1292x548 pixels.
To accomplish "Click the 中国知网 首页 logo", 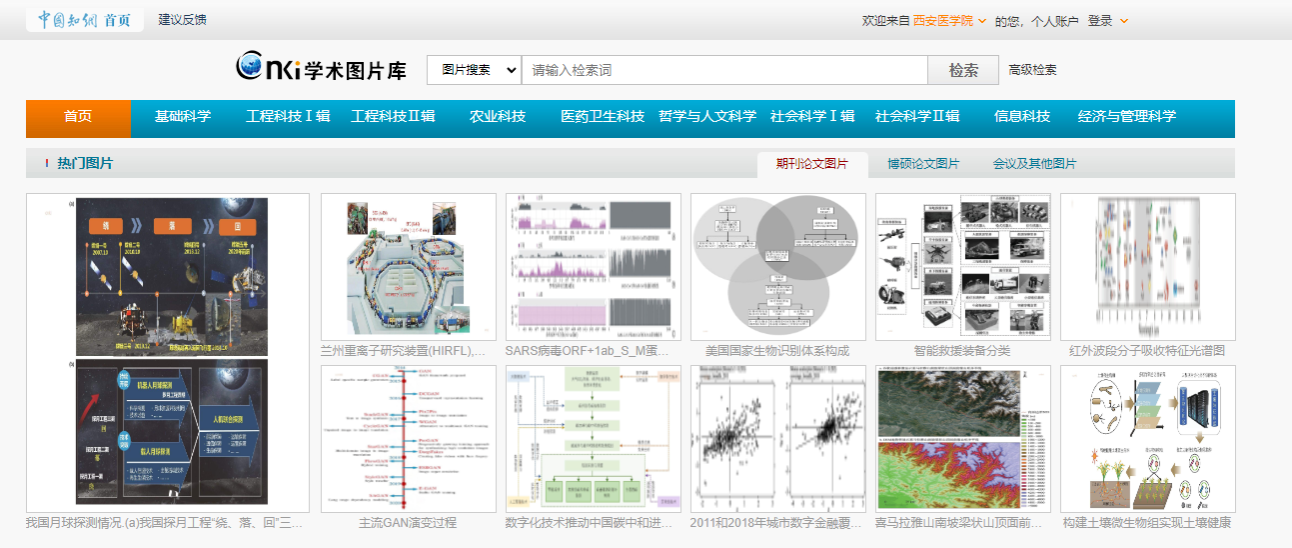I will pos(84,20).
